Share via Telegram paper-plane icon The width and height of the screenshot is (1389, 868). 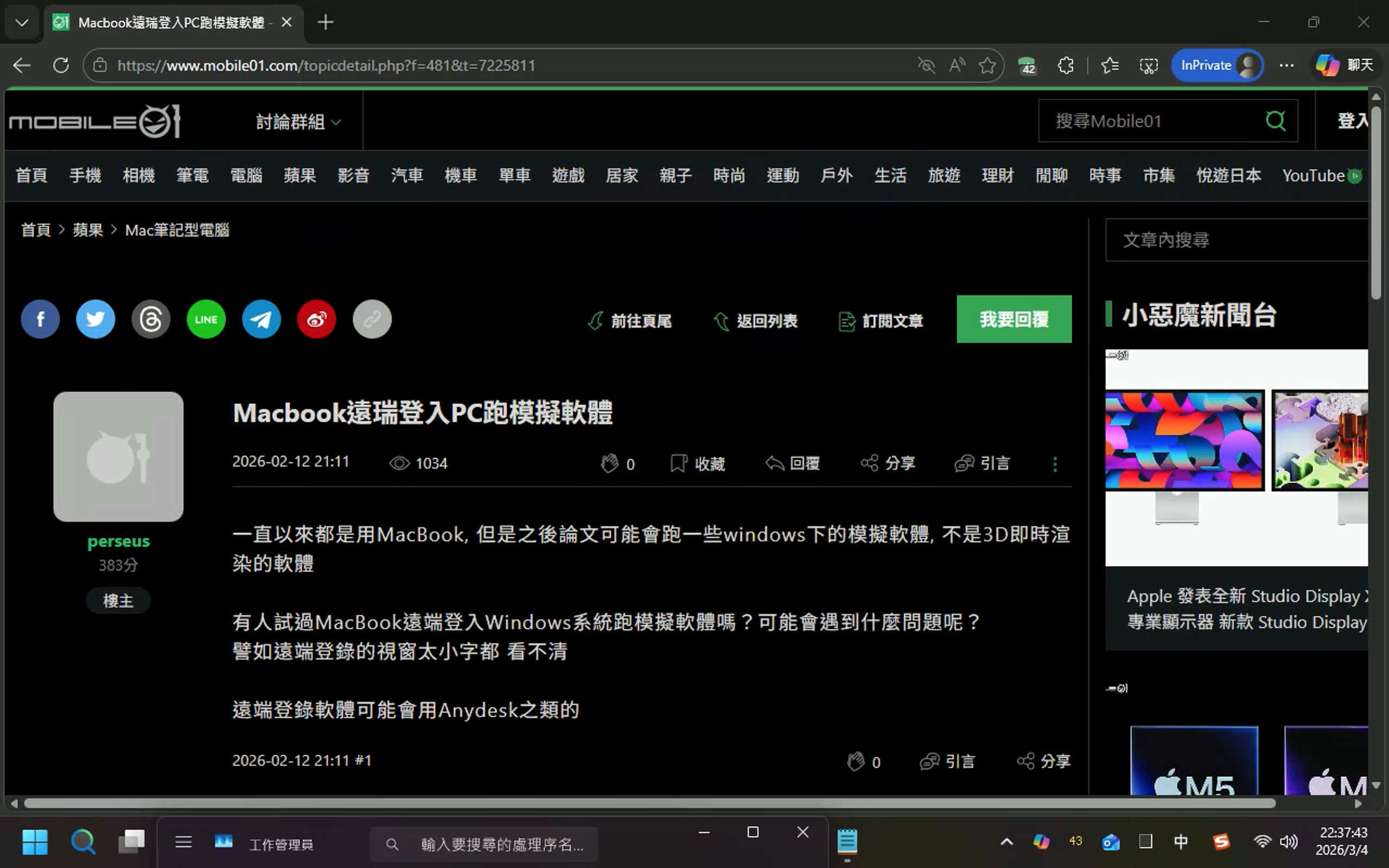coord(261,319)
